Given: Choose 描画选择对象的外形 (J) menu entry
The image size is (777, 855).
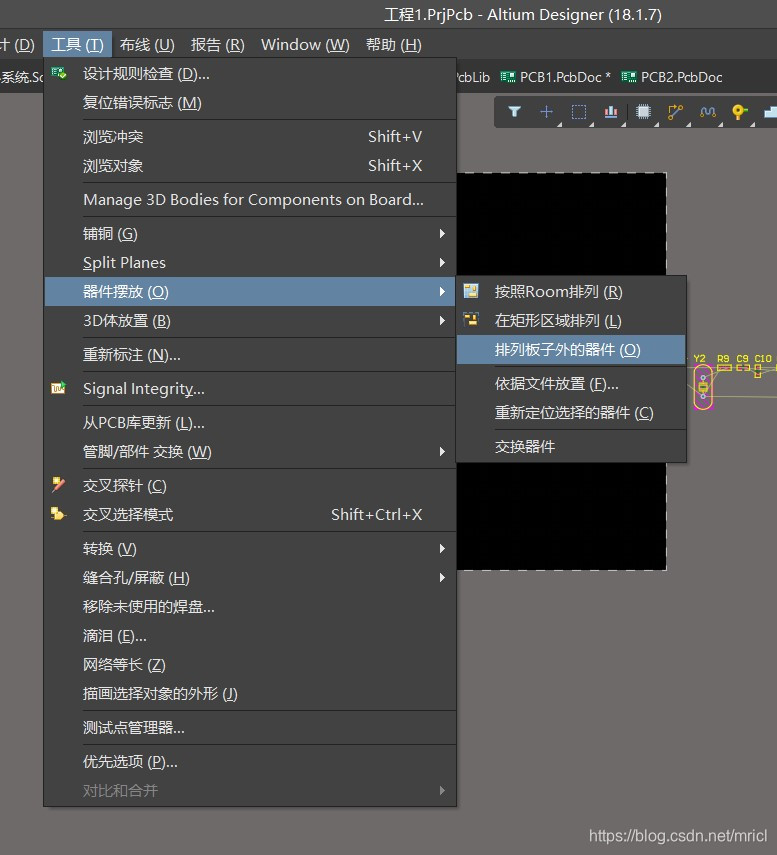Looking at the screenshot, I should pos(250,694).
